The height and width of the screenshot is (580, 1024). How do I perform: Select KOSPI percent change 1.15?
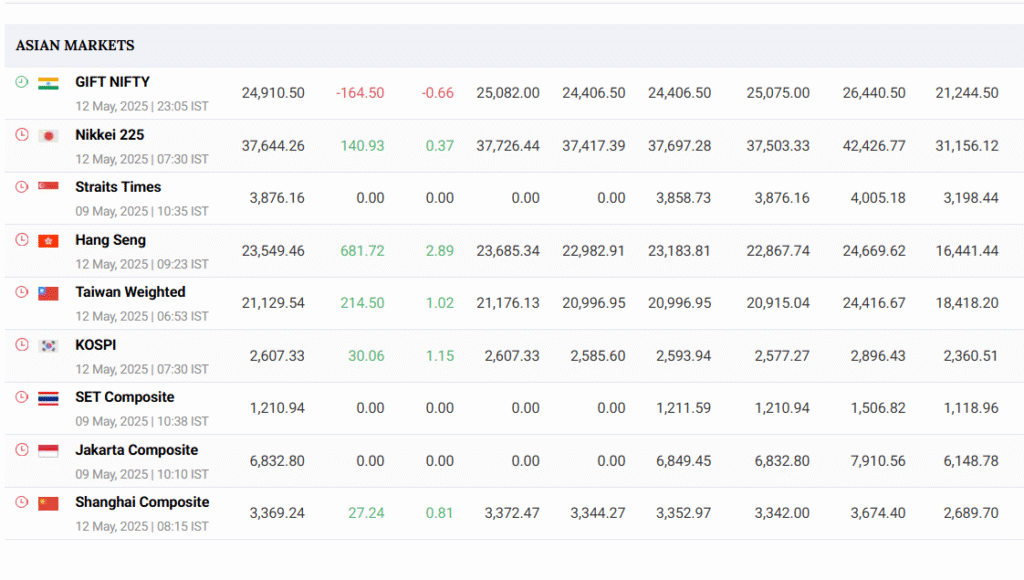point(440,356)
